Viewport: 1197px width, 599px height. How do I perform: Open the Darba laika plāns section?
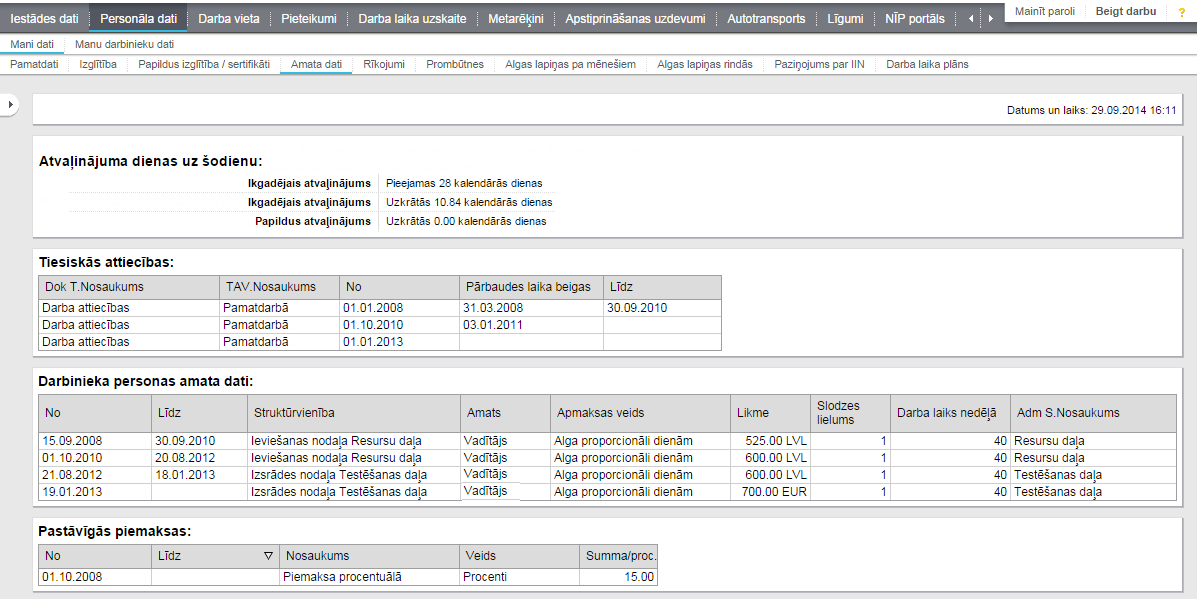pyautogui.click(x=927, y=64)
